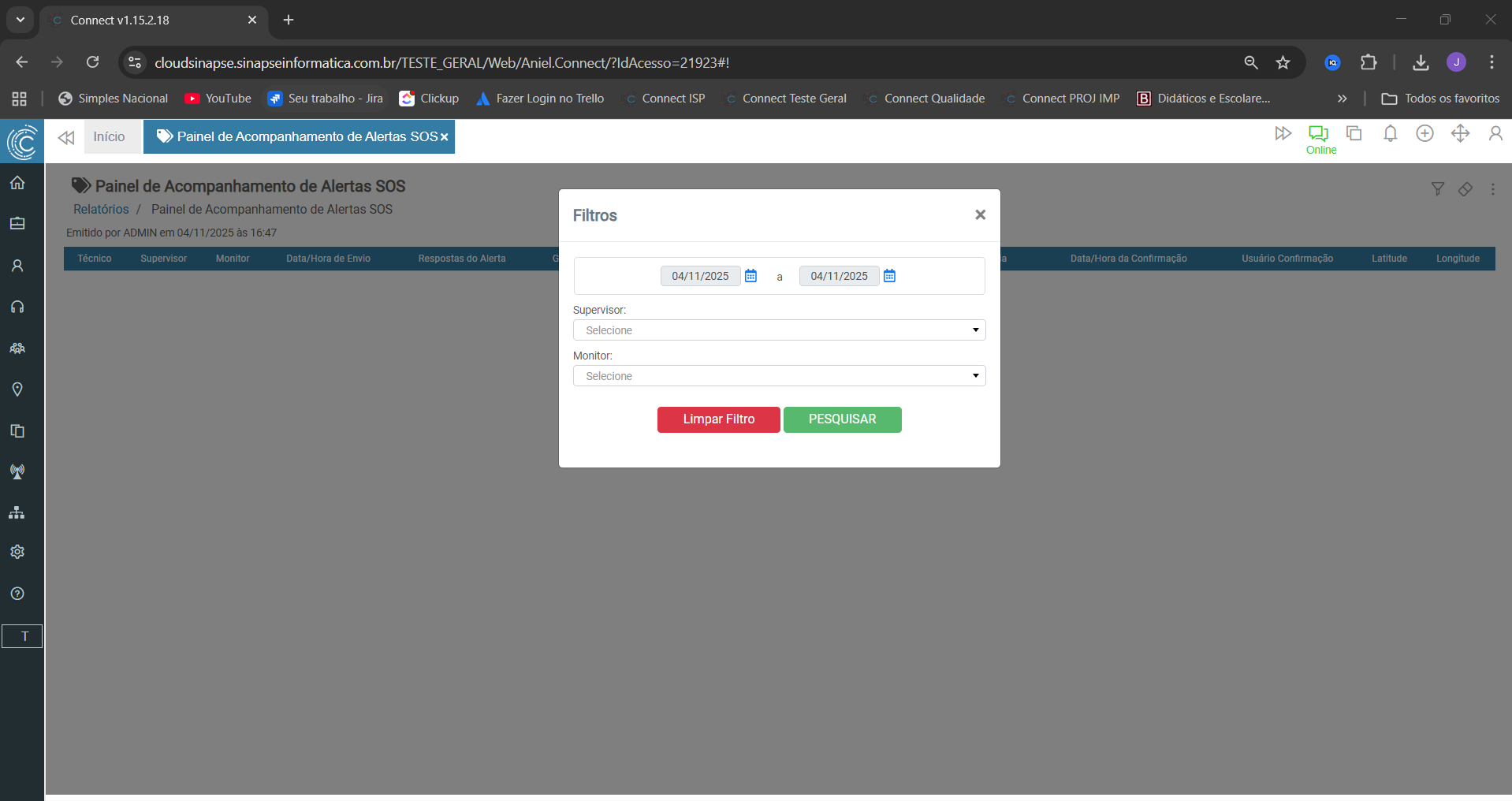Open the end date calendar picker
Screen dimensions: 1512x801
click(889, 276)
